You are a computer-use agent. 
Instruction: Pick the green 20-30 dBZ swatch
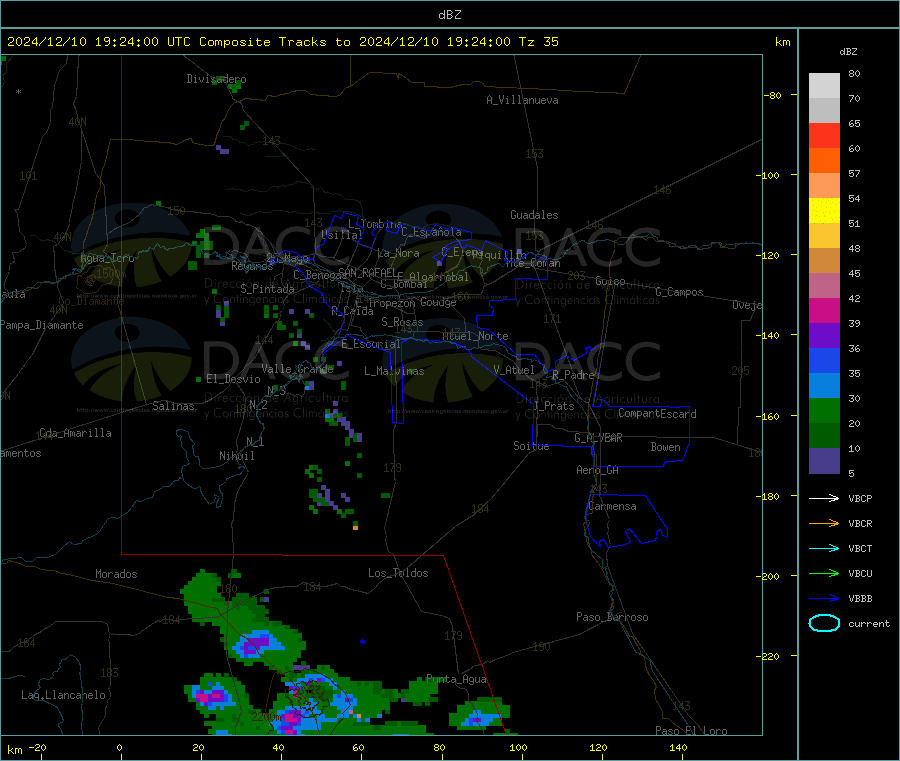(x=824, y=410)
